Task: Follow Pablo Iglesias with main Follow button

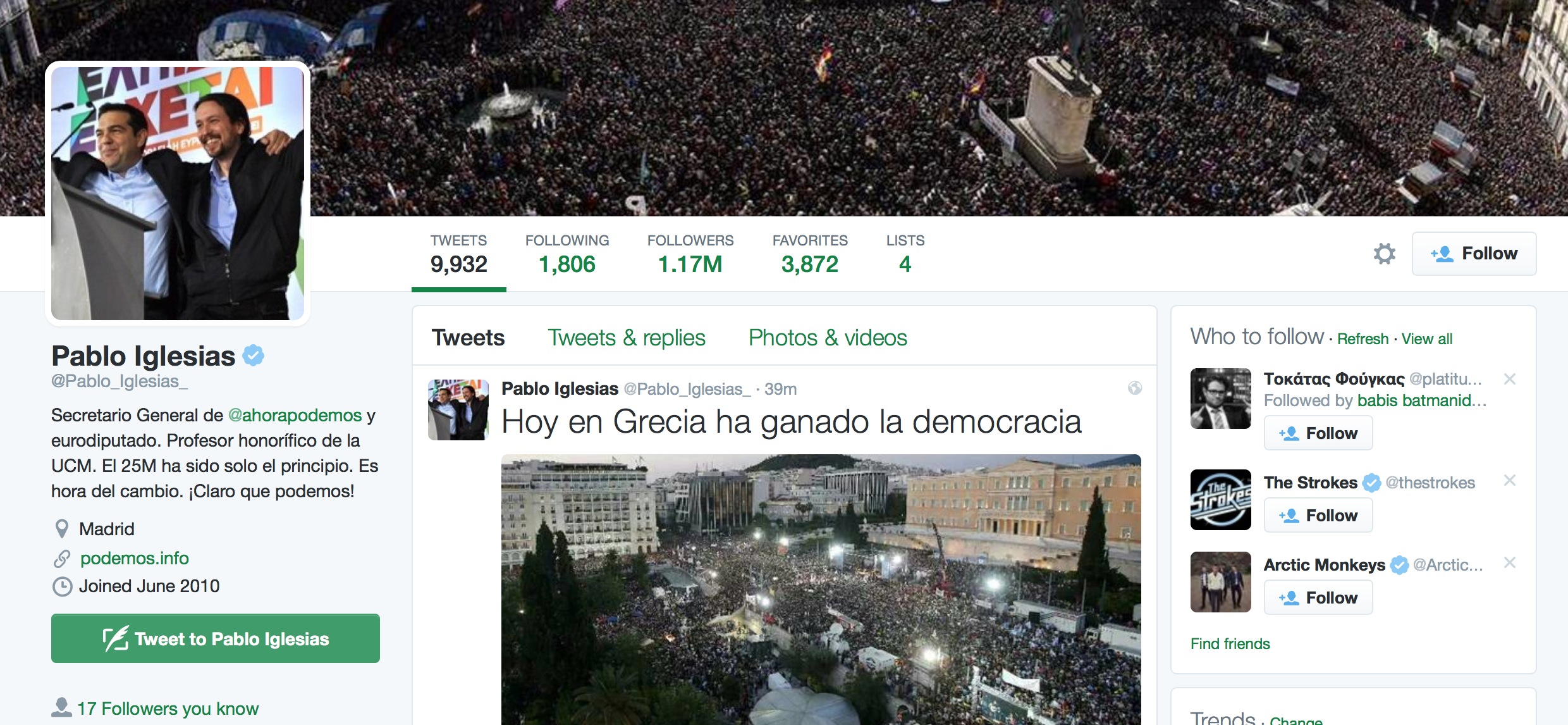Action: [x=1474, y=254]
